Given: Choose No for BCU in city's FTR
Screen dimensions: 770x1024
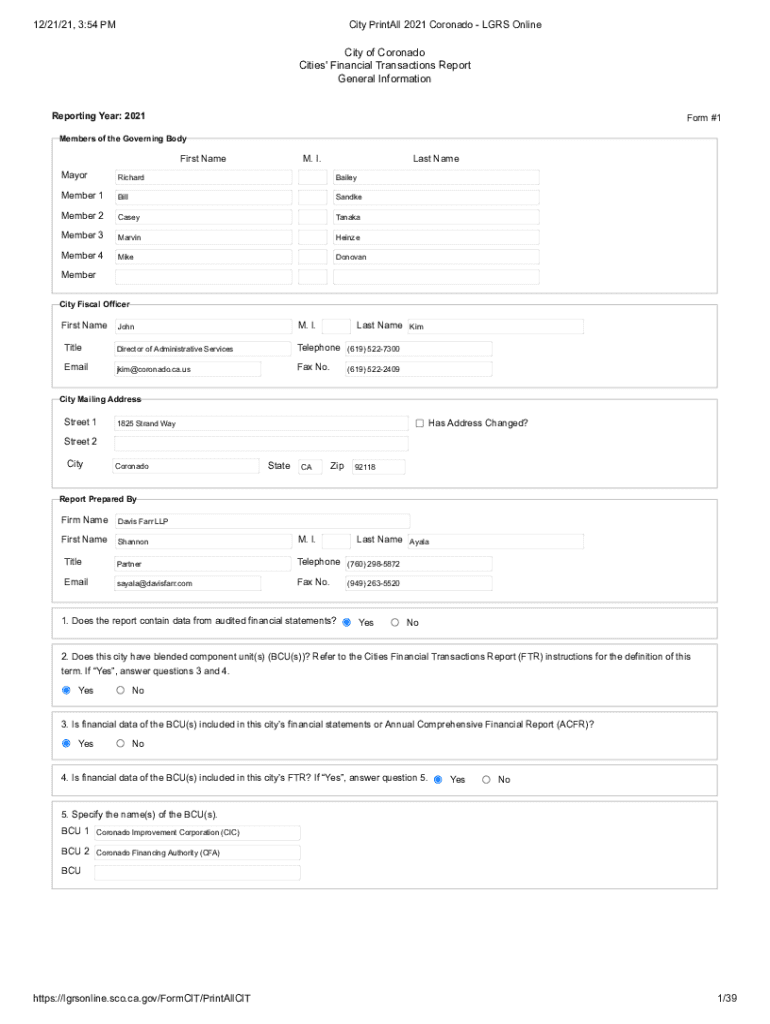Looking at the screenshot, I should [487, 779].
